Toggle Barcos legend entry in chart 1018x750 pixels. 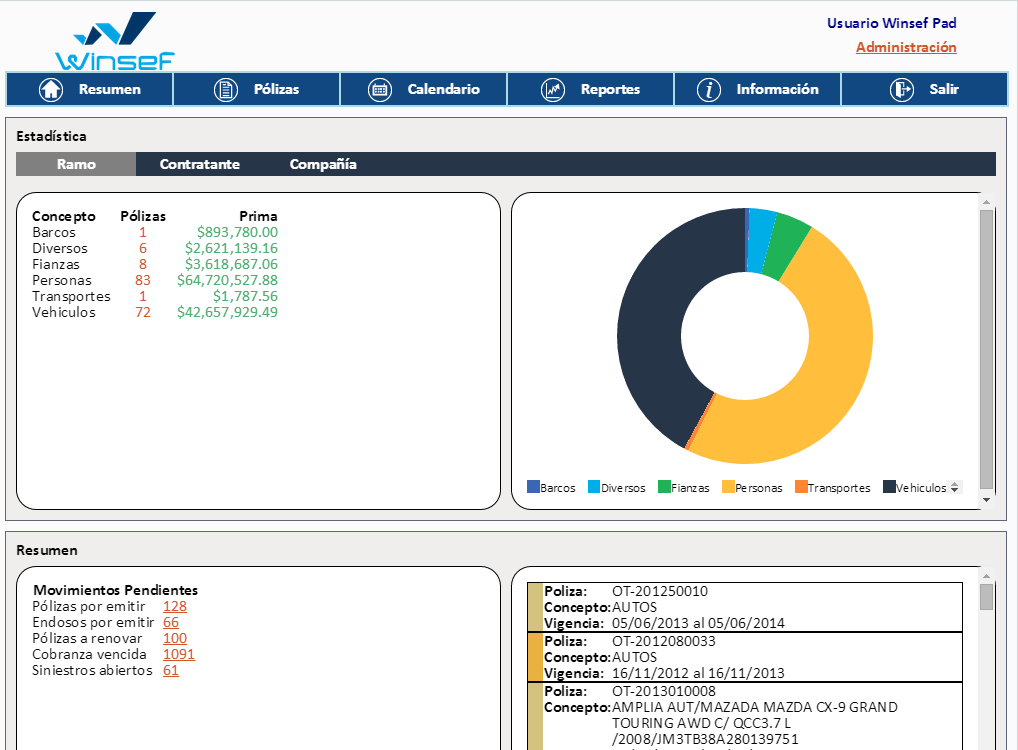point(551,488)
